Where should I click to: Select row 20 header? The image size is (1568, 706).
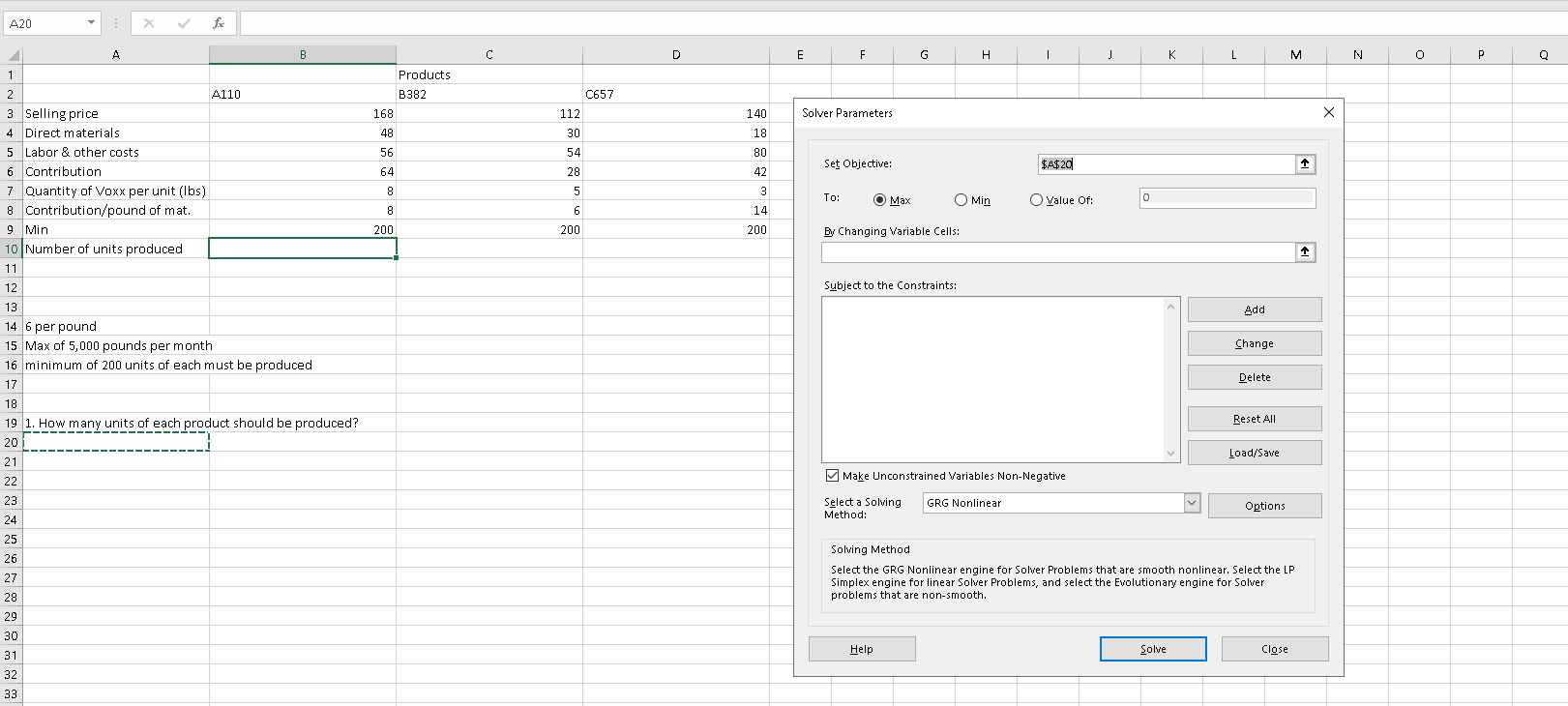tap(12, 442)
